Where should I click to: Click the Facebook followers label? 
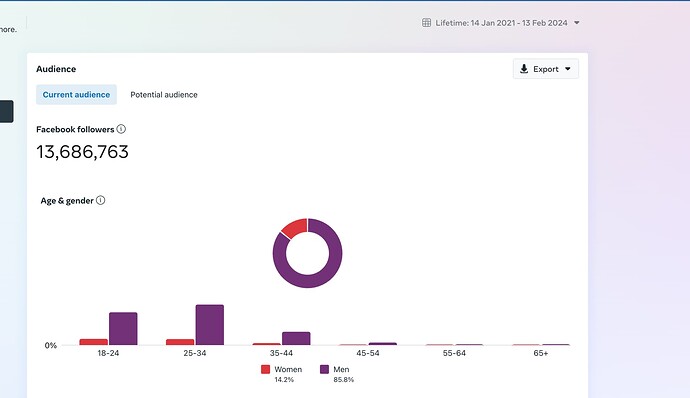click(75, 129)
